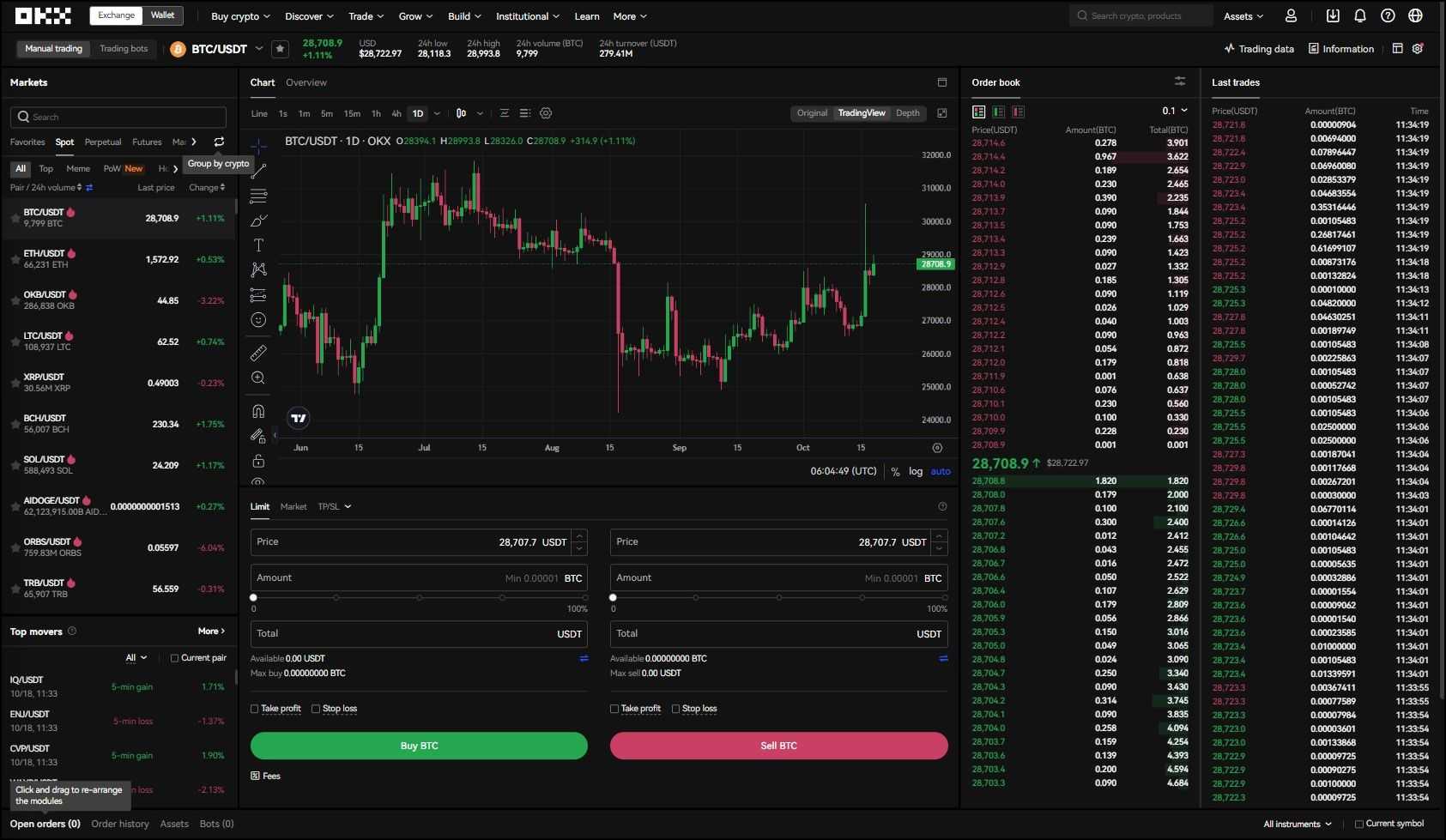The image size is (1446, 840).
Task: Click the markets search field
Action: 118,117
